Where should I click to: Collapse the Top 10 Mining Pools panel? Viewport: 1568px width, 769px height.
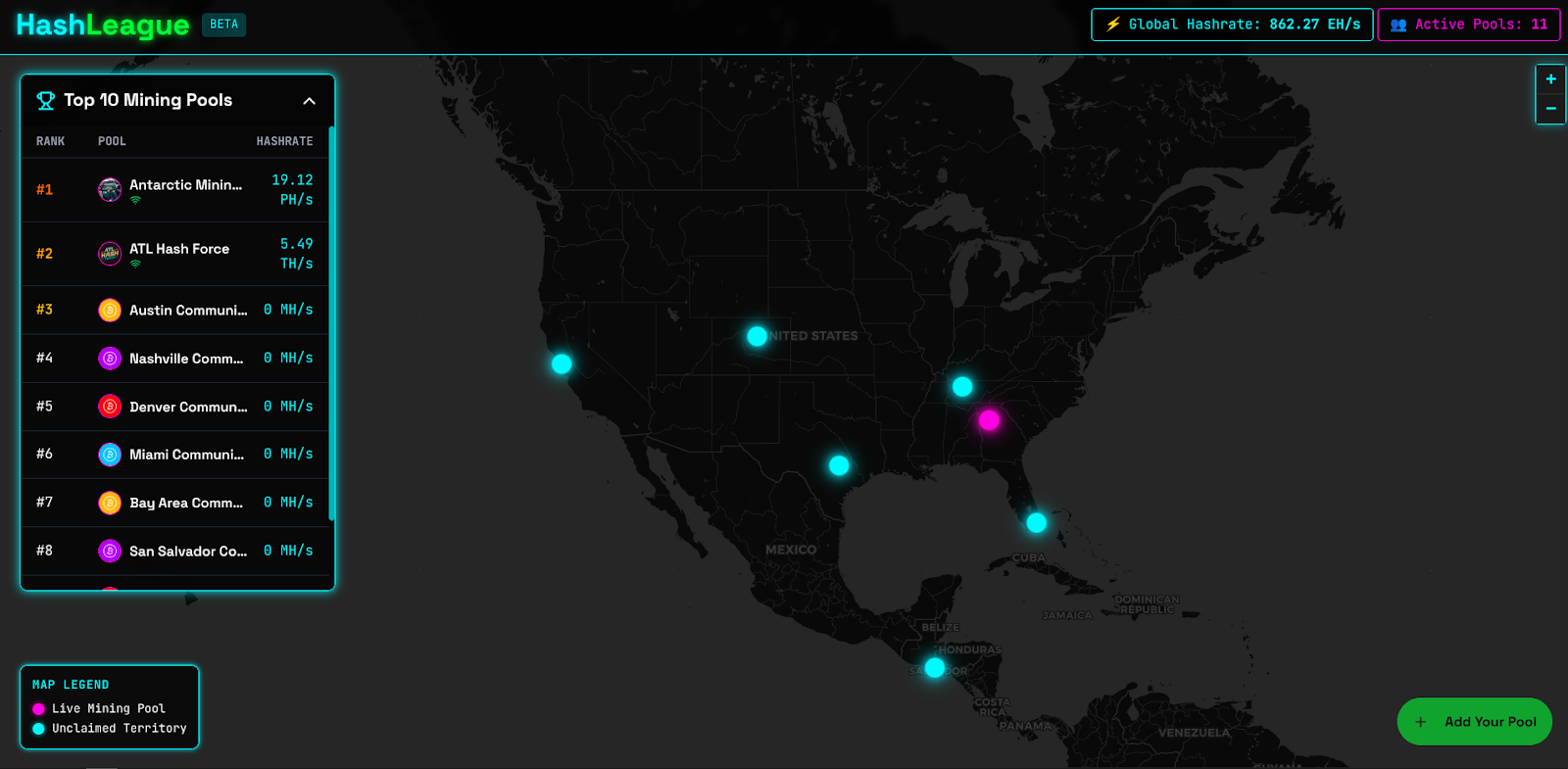tap(309, 101)
